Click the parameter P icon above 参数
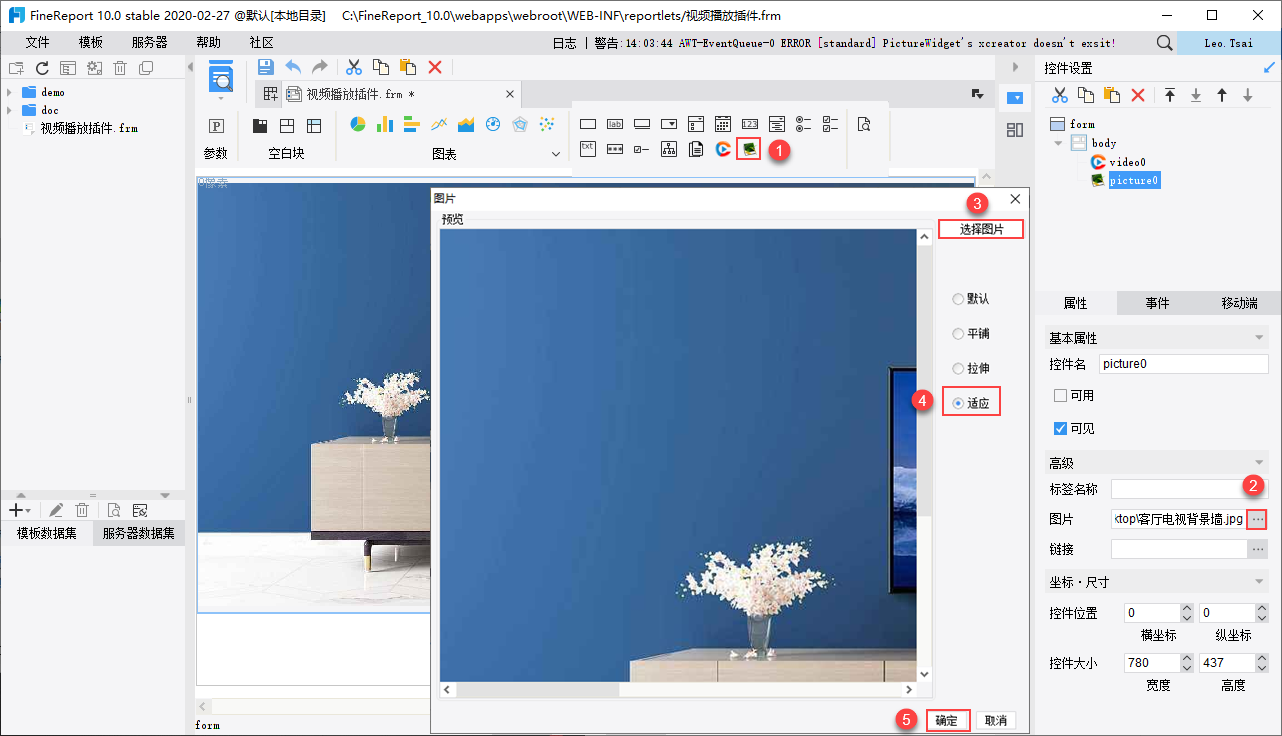This screenshot has width=1282, height=736. 215,126
